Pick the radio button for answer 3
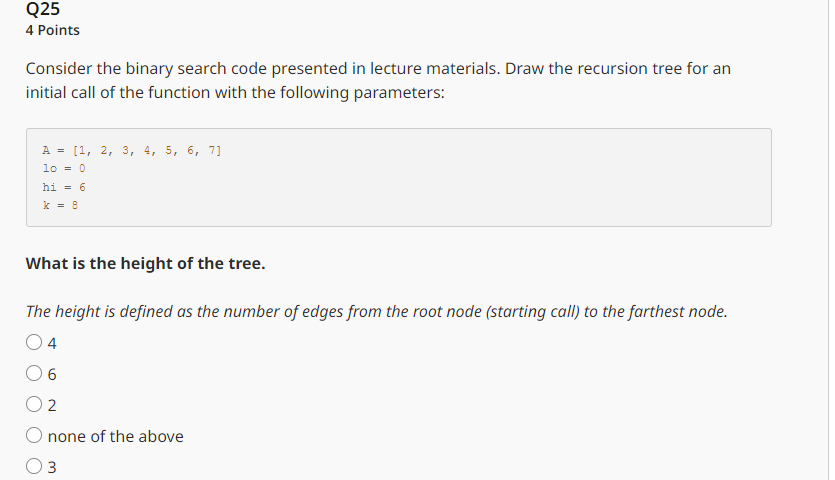The image size is (835, 480). (x=34, y=466)
